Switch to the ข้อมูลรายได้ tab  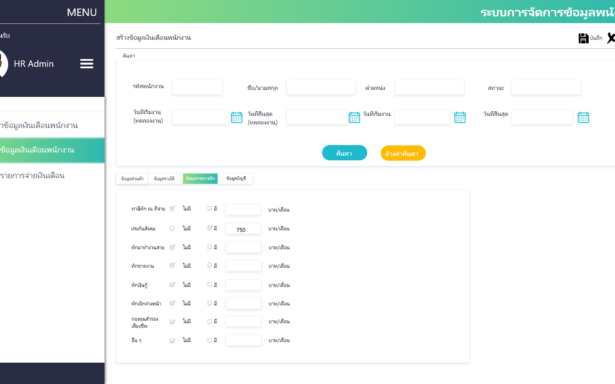(164, 179)
